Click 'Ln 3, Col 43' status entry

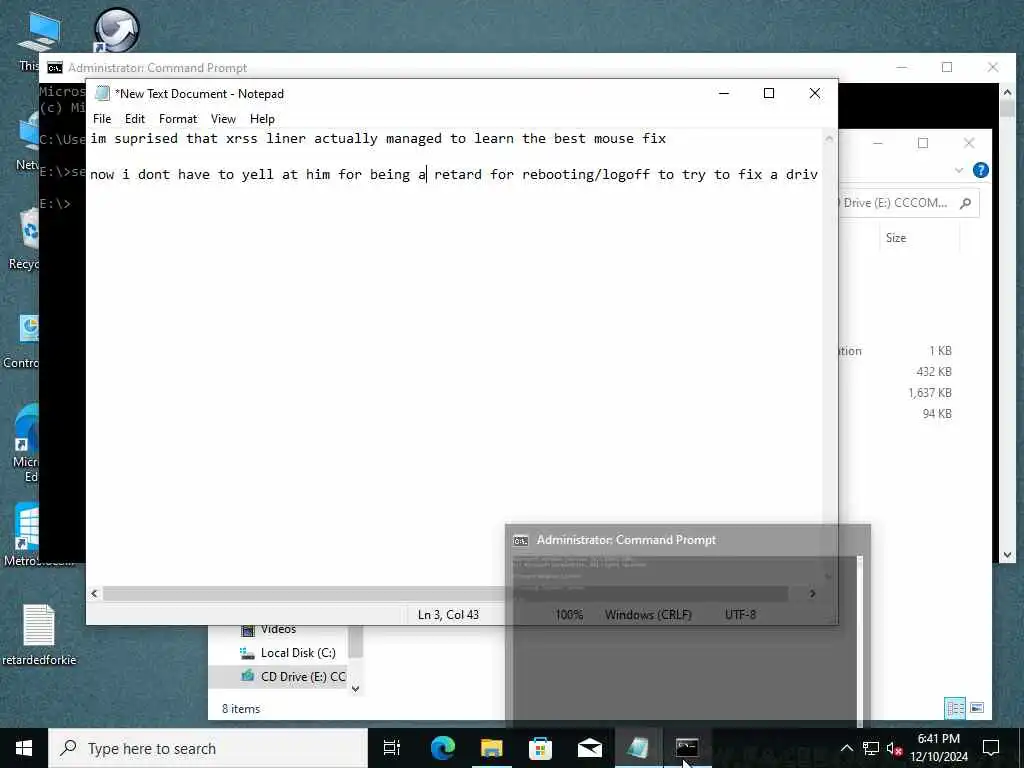click(x=448, y=615)
